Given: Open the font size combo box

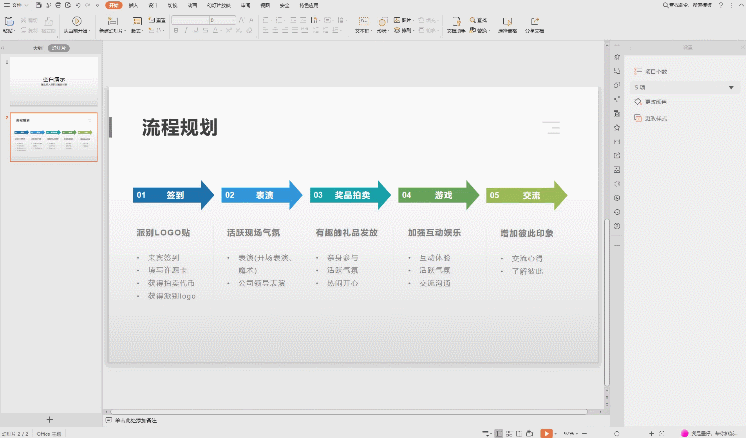Looking at the screenshot, I should coord(223,20).
